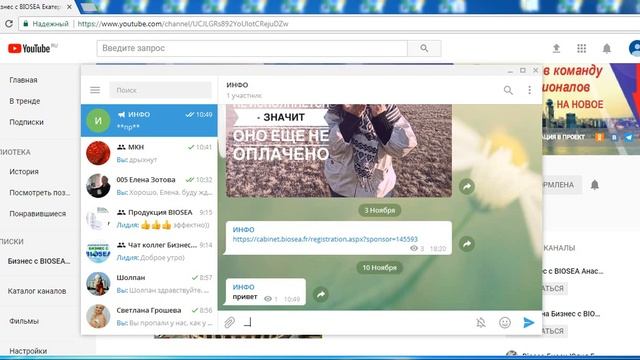Image resolution: width=640 pixels, height=360 pixels.
Task: Reload the page in Chrome
Action: coord(9,24)
